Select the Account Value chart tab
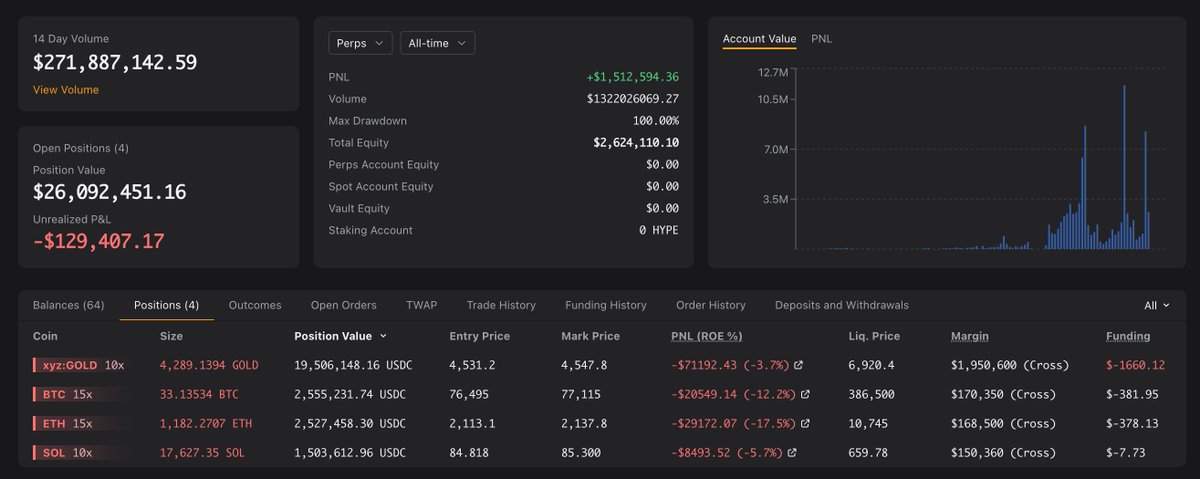Screen dimensions: 1200x479 tap(760, 39)
